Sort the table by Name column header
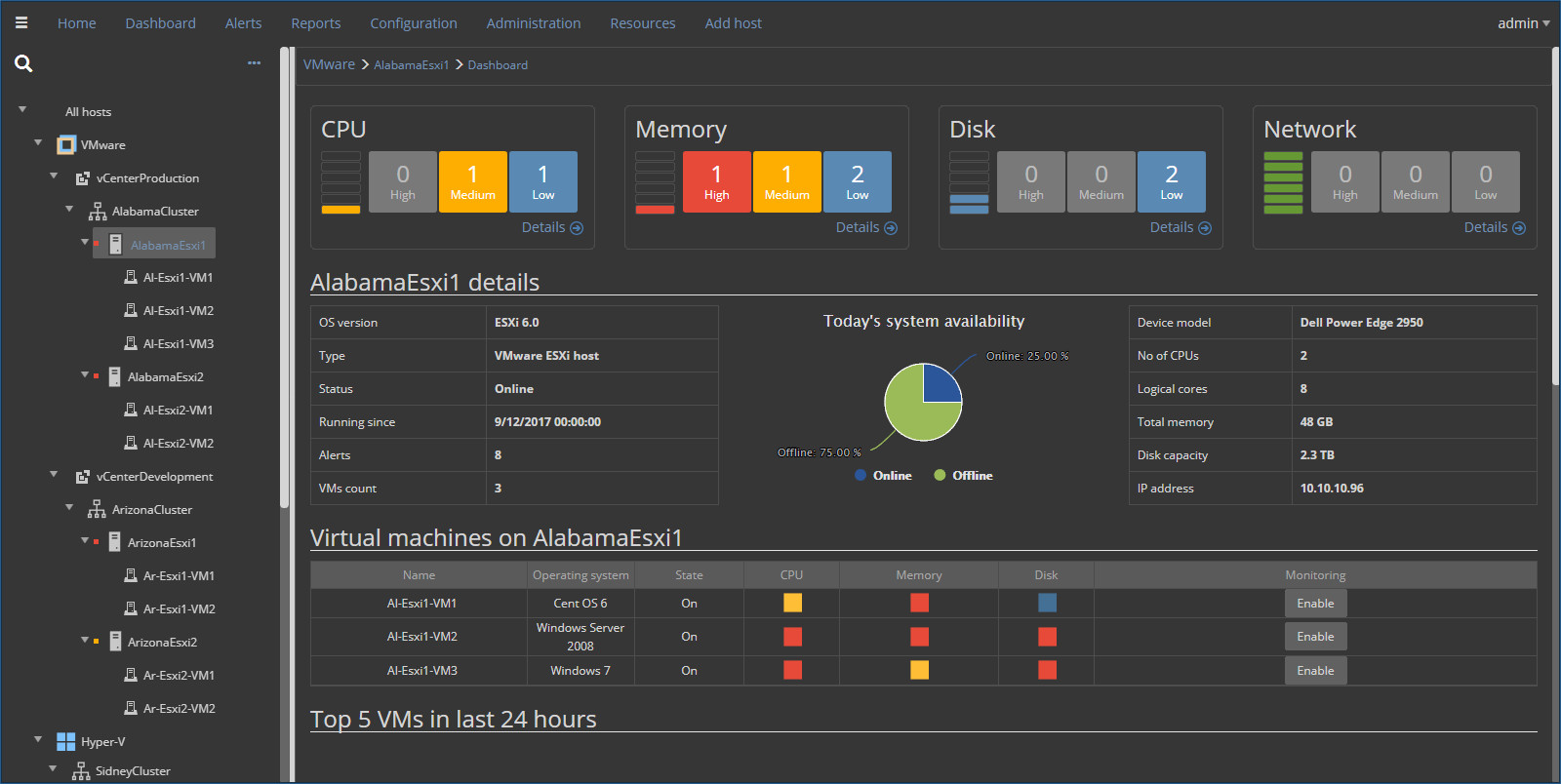 420,575
